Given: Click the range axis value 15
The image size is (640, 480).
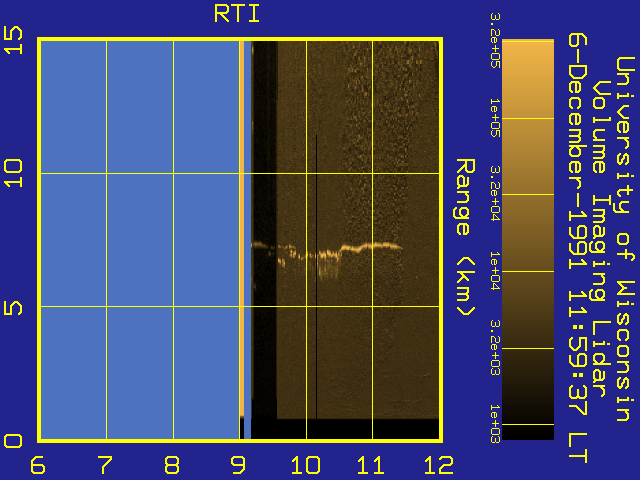Looking at the screenshot, I should click(13, 40).
